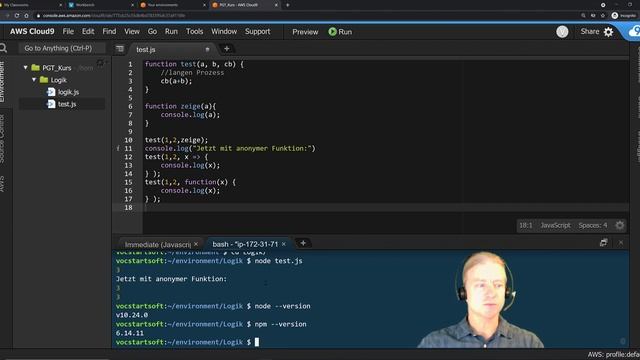The height and width of the screenshot is (360, 640).
Task: Click the cloud icon at top right
Action: pos(634,31)
